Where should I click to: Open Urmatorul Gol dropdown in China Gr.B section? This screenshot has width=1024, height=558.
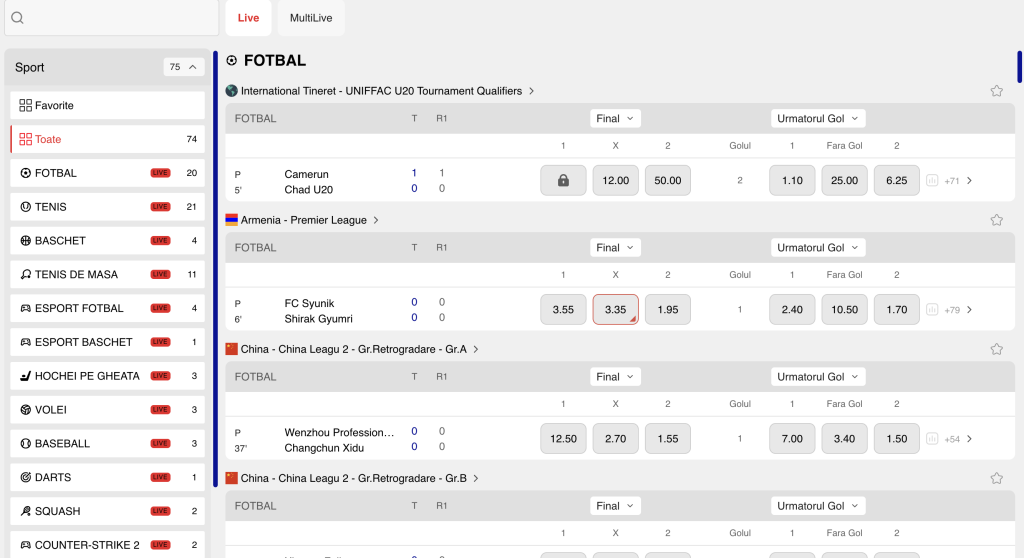[x=818, y=506]
